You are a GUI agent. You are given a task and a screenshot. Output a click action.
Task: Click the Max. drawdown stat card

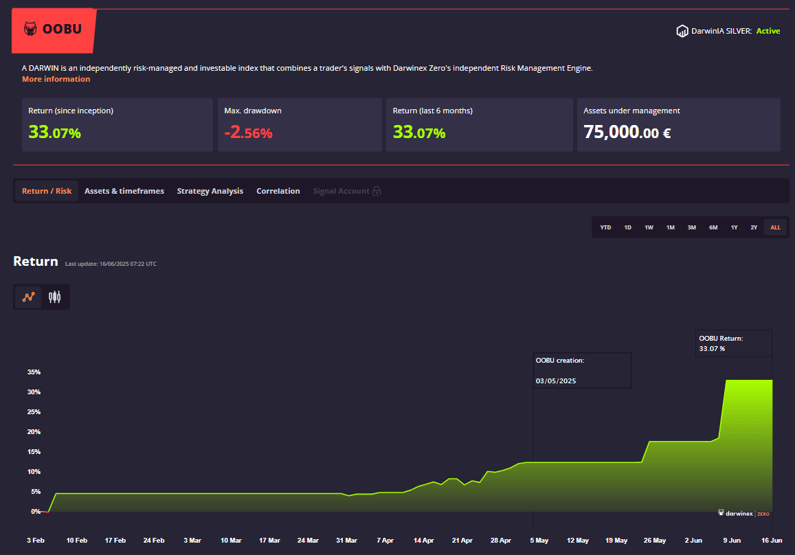coord(299,124)
